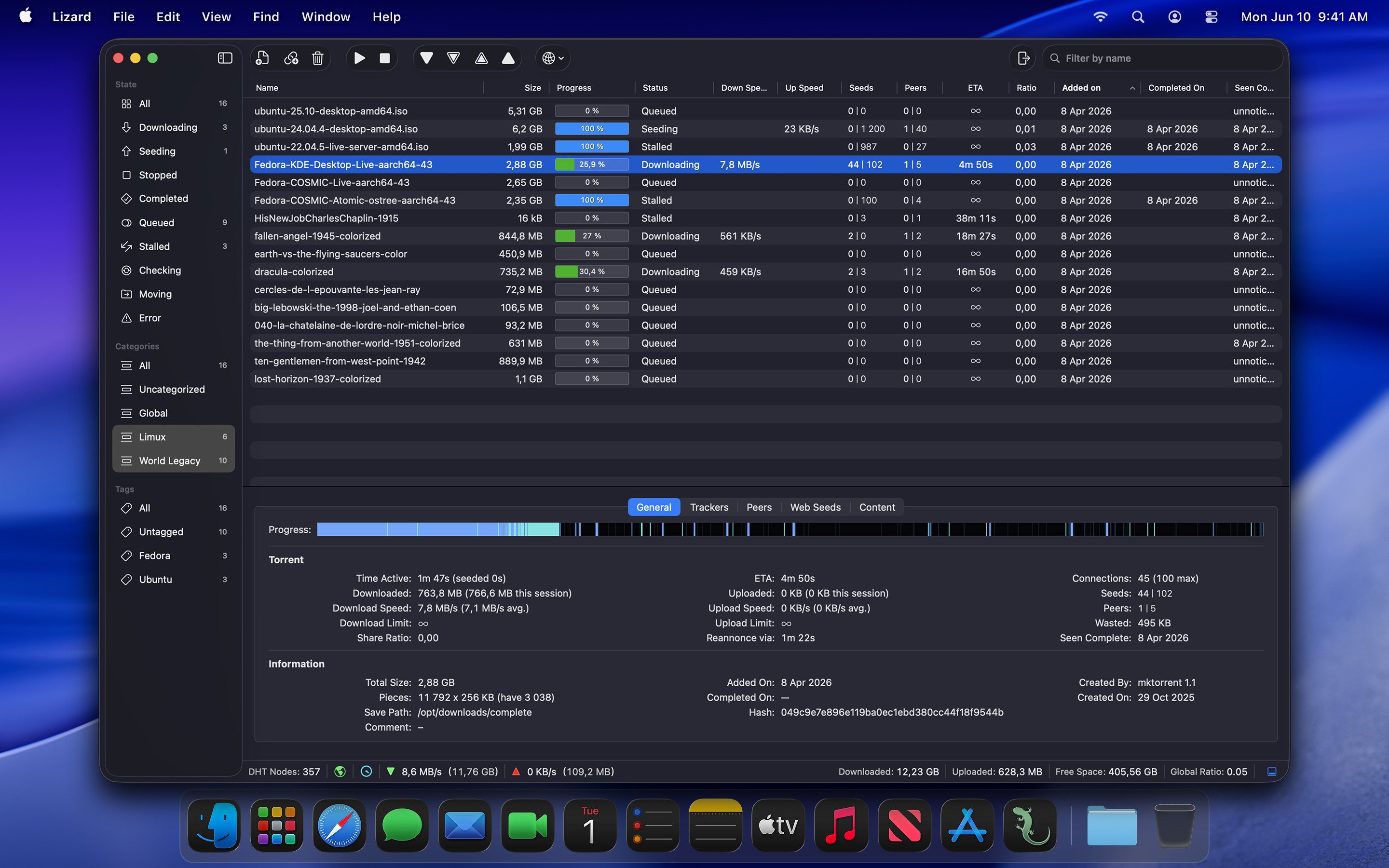This screenshot has width=1389, height=868.
Task: Click the outlined up-triangle increase priority icon
Action: (481, 58)
